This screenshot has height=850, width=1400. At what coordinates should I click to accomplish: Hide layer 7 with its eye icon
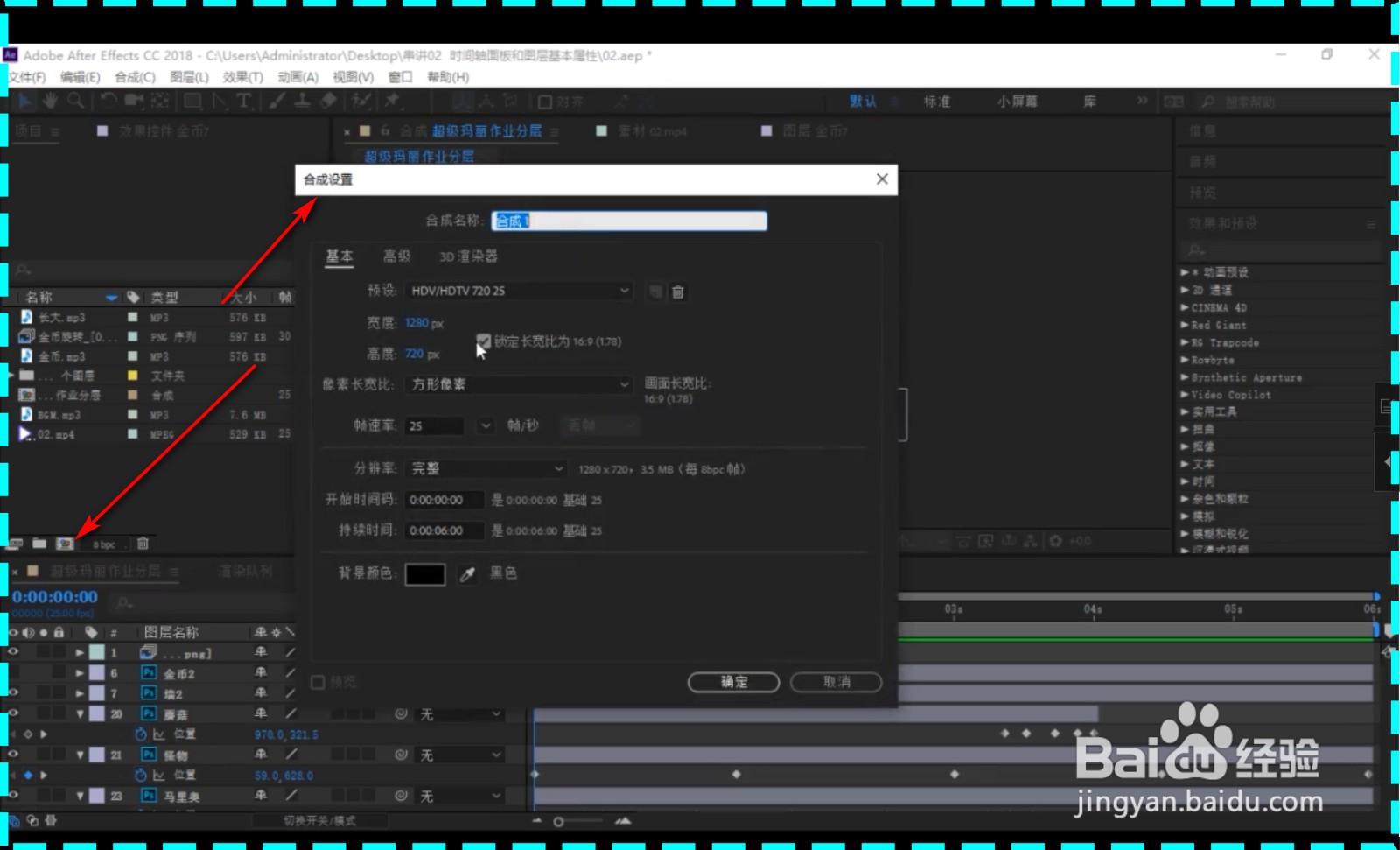[x=13, y=693]
